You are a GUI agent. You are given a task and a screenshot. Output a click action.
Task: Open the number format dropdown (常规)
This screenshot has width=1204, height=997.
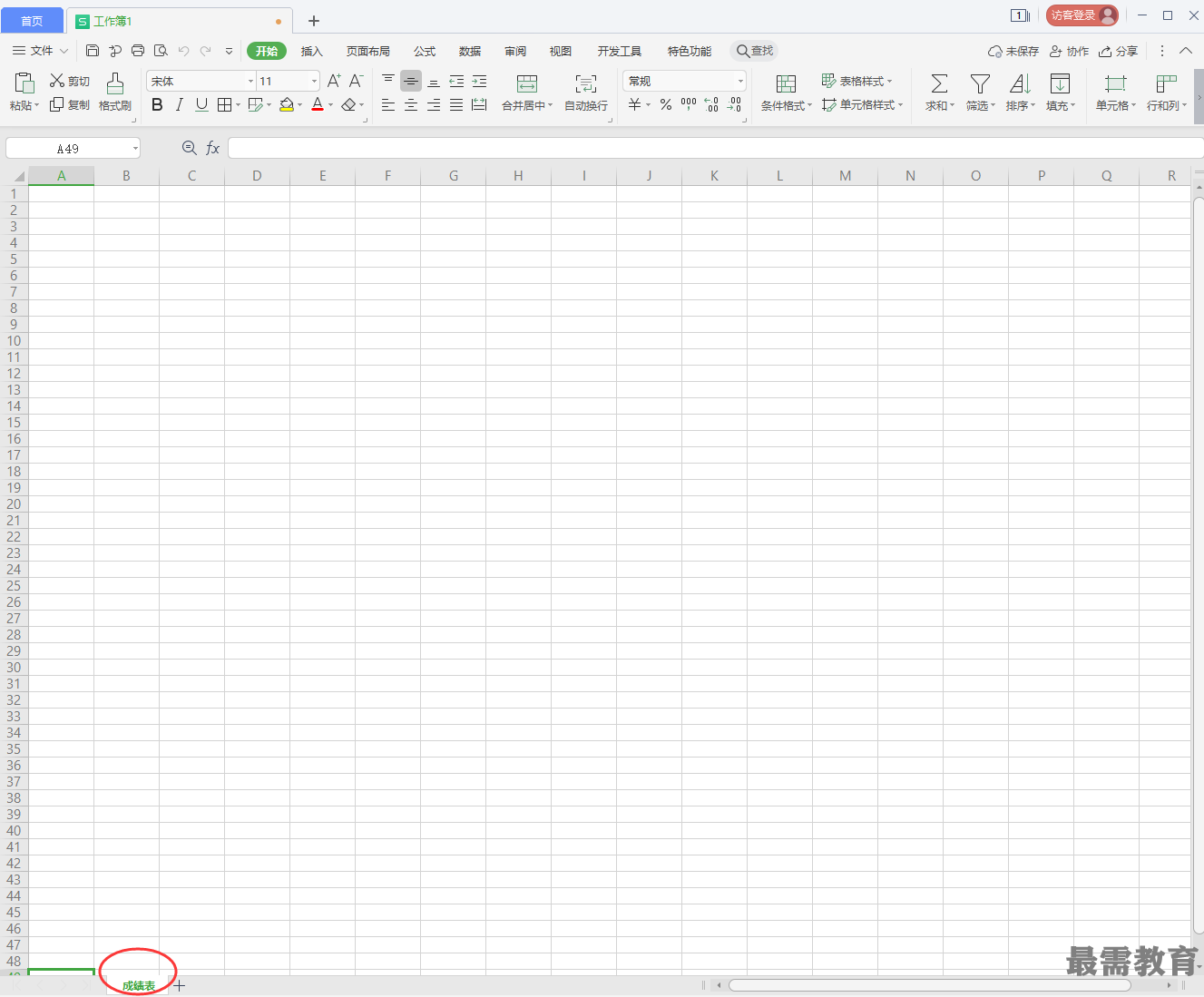740,82
